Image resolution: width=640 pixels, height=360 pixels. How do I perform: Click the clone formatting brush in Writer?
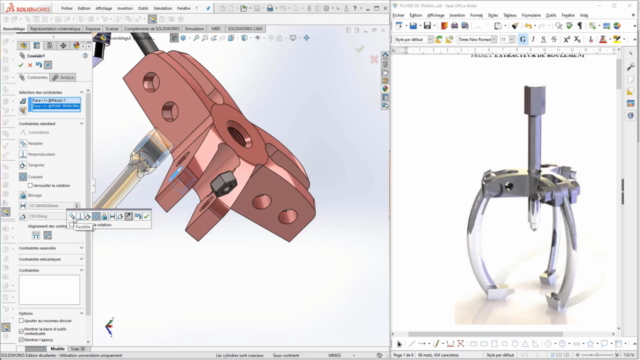tap(515, 26)
